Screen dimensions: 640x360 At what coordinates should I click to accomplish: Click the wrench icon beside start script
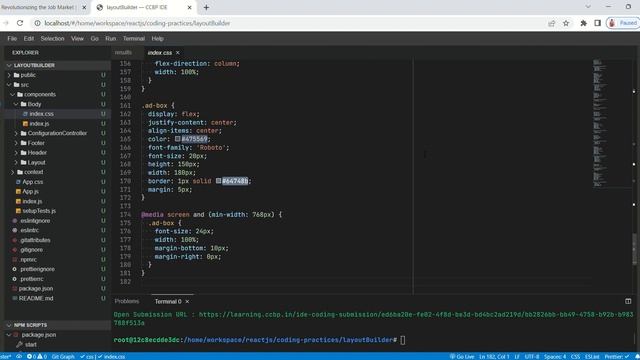[x=19, y=344]
